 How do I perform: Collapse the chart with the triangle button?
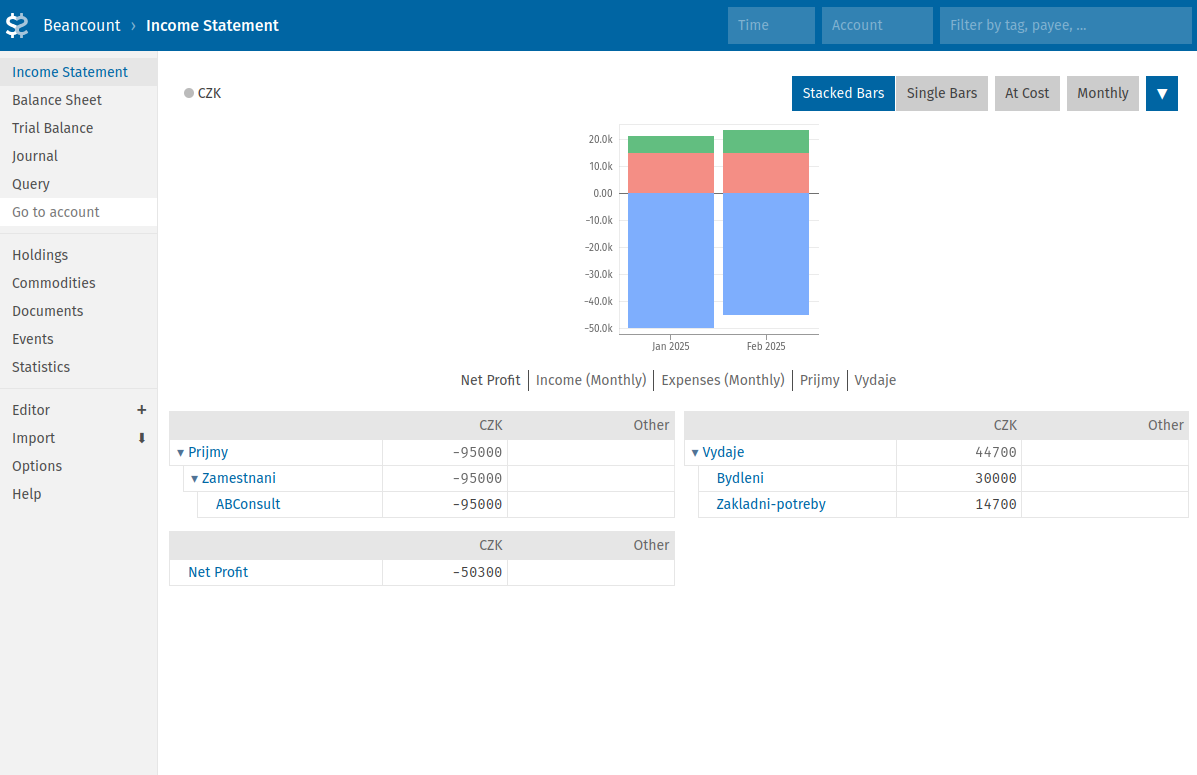coord(1161,93)
